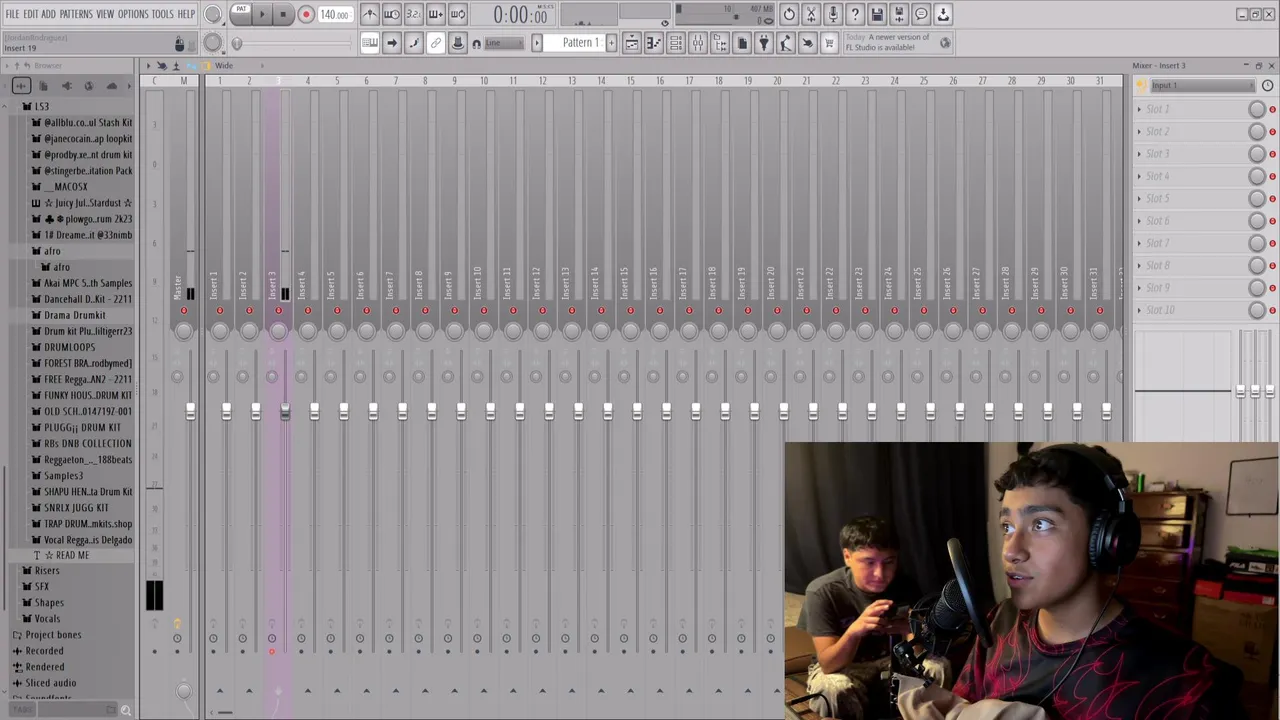1280x720 pixels.
Task: Toggle PAT/SONG mode switch
Action: 241,14
